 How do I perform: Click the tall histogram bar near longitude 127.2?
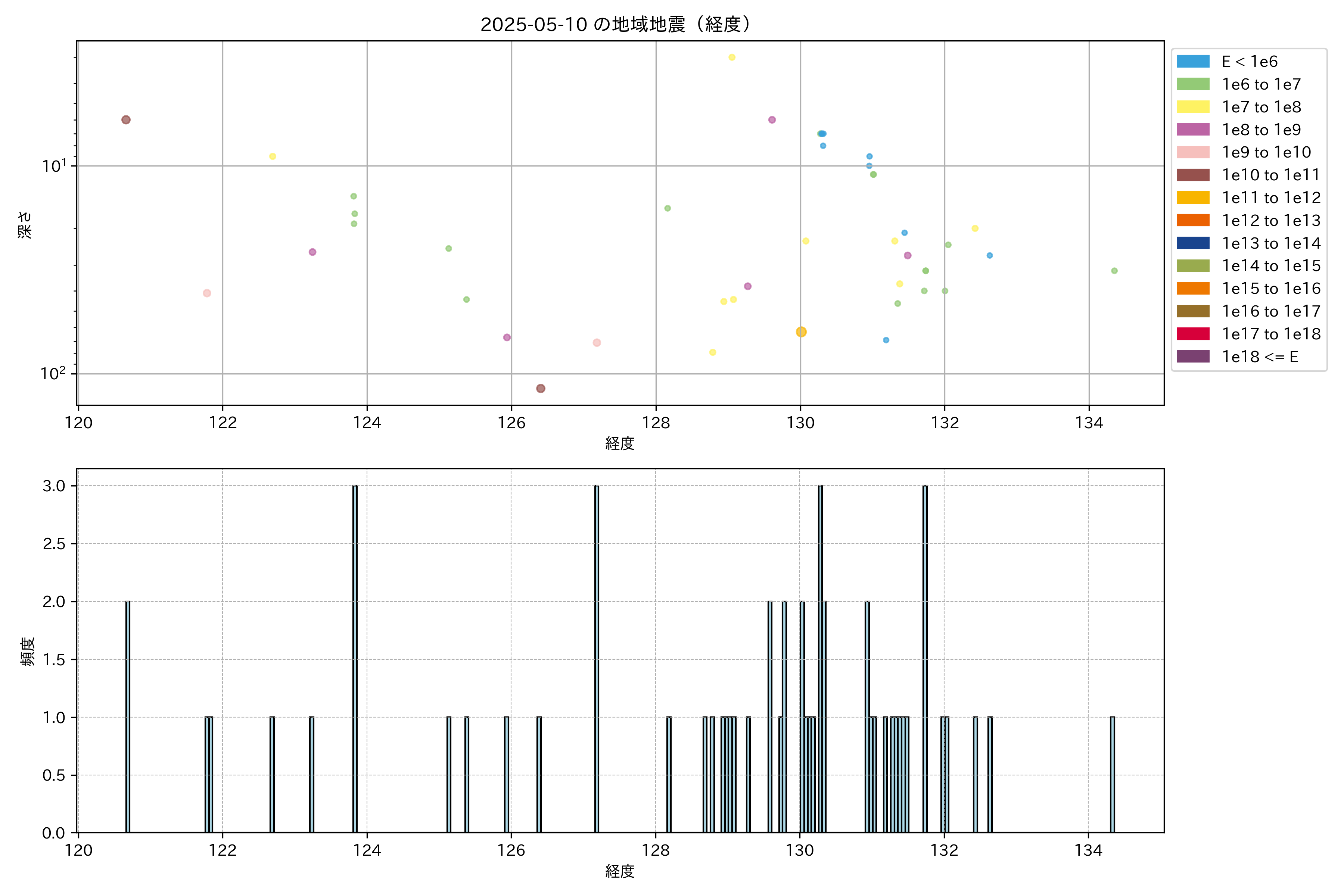click(x=597, y=657)
